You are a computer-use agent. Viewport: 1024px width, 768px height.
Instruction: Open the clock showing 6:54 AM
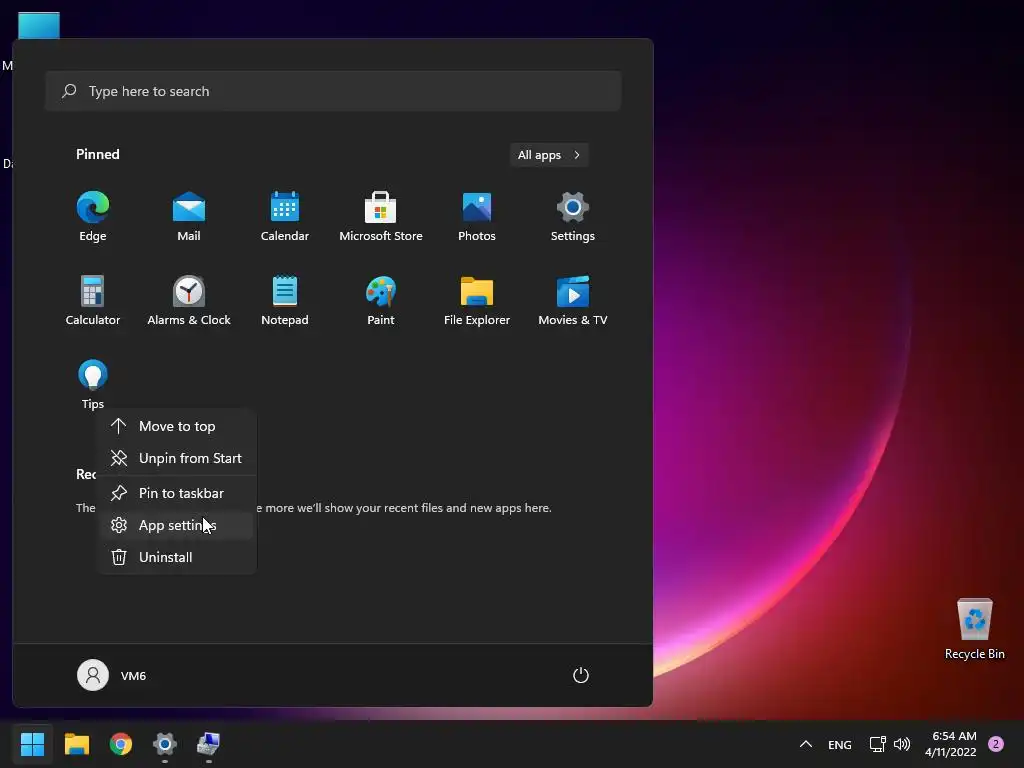(951, 744)
